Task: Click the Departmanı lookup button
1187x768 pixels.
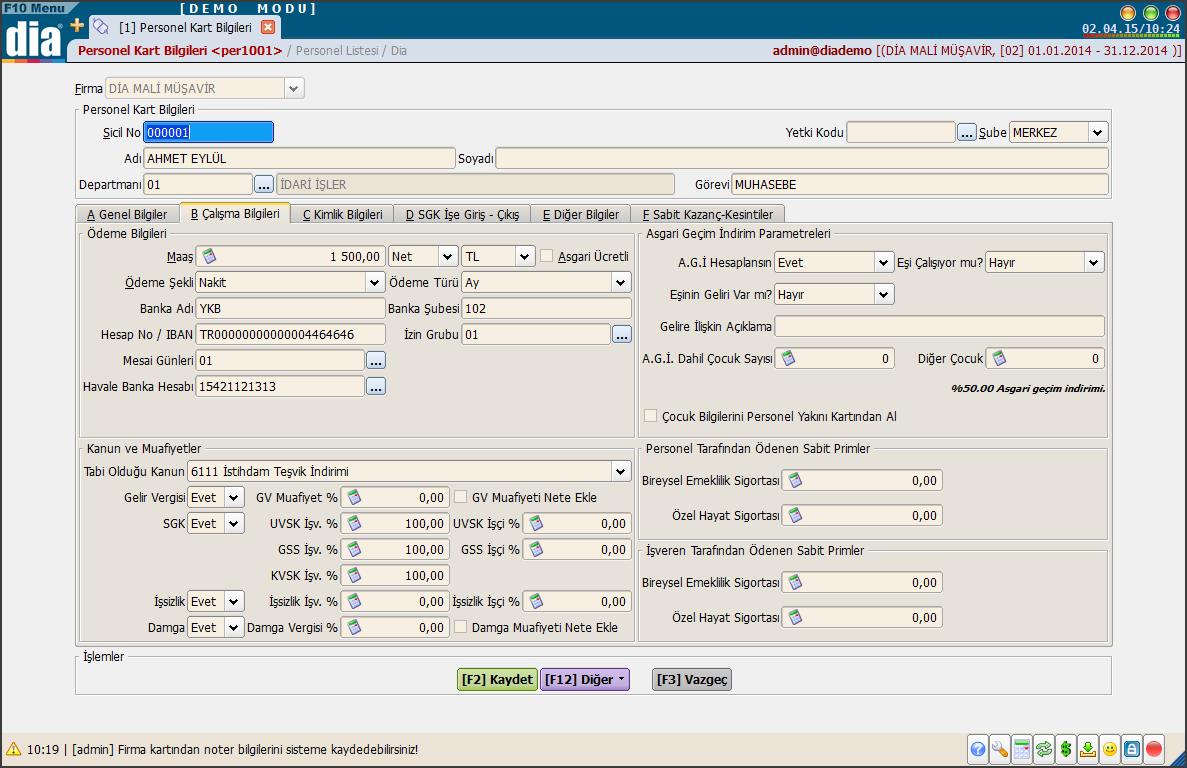Action: pos(263,185)
